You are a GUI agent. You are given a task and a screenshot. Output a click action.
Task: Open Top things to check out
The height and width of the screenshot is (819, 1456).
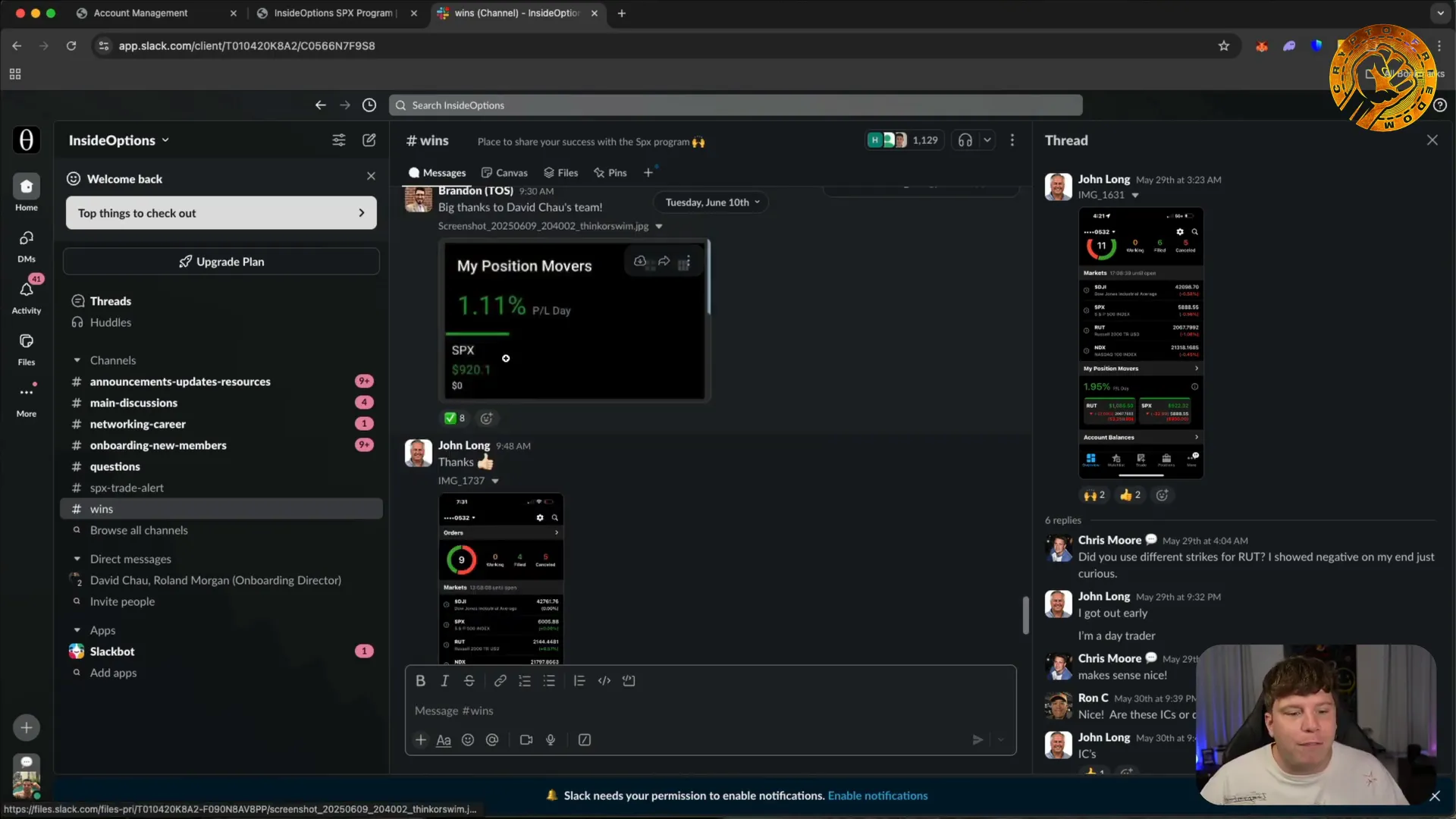(x=221, y=213)
